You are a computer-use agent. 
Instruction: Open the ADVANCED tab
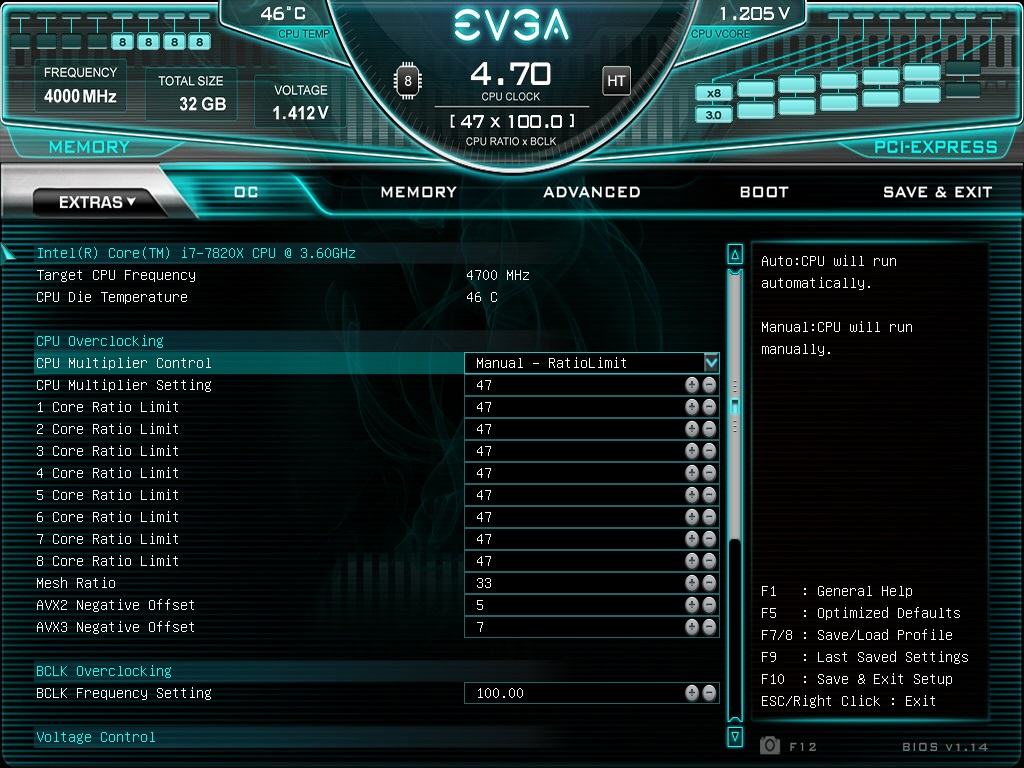click(x=592, y=192)
